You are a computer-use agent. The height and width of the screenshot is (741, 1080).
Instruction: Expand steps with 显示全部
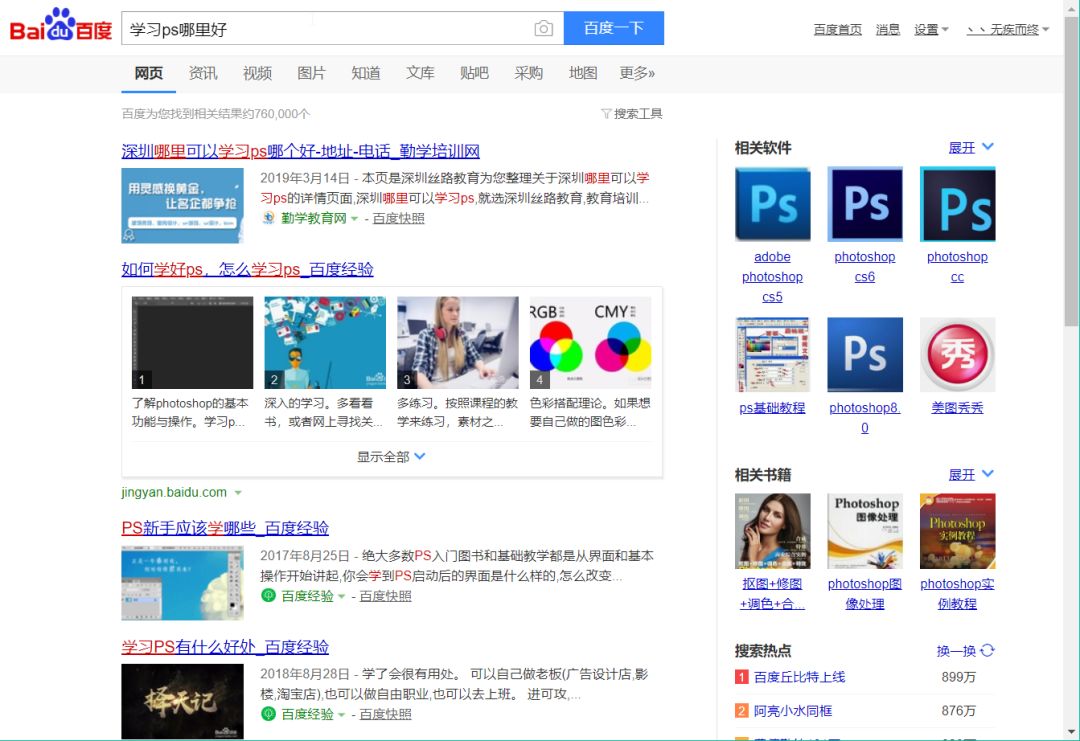(x=391, y=457)
